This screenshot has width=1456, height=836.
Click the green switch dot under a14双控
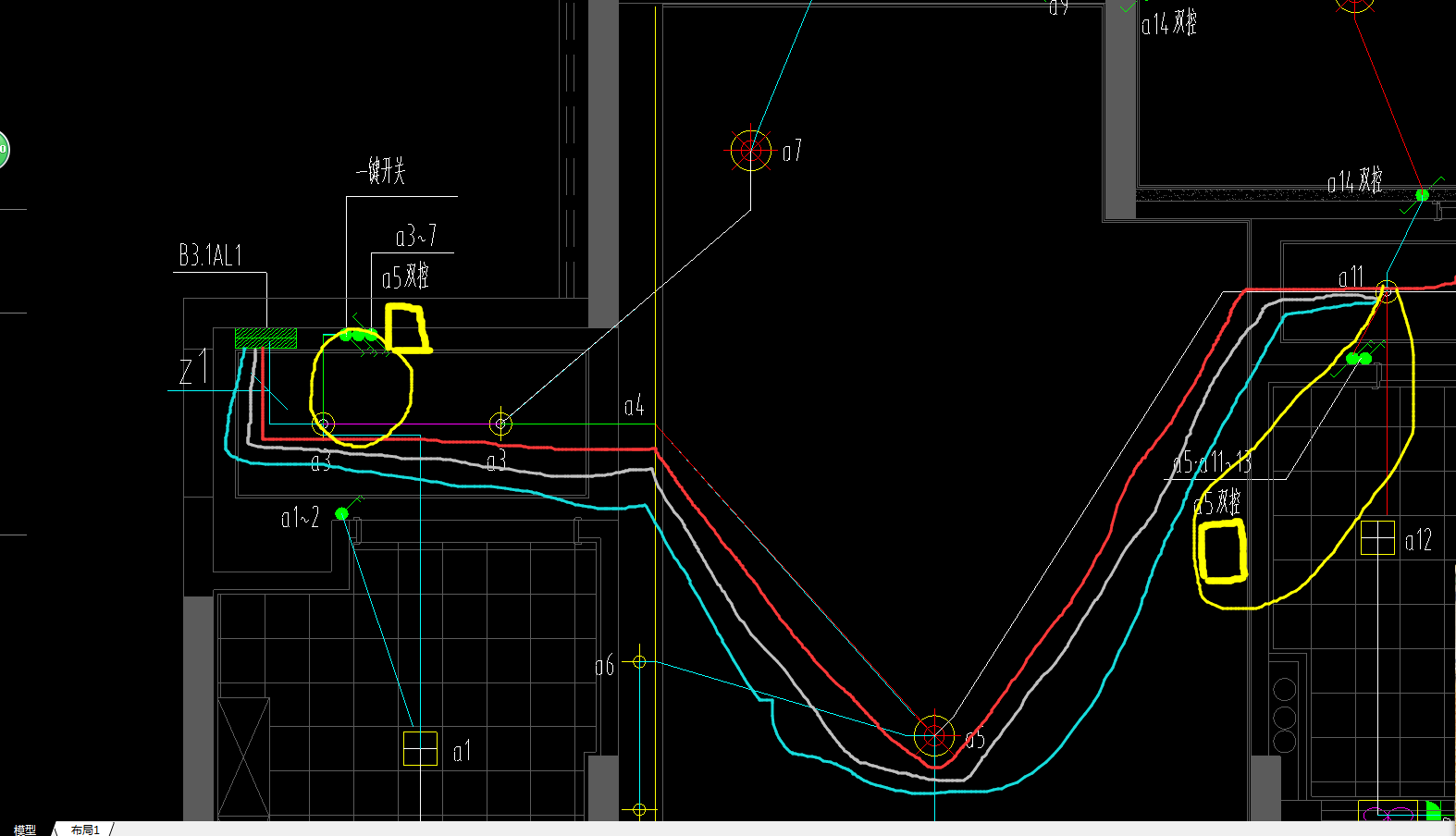tap(1423, 195)
